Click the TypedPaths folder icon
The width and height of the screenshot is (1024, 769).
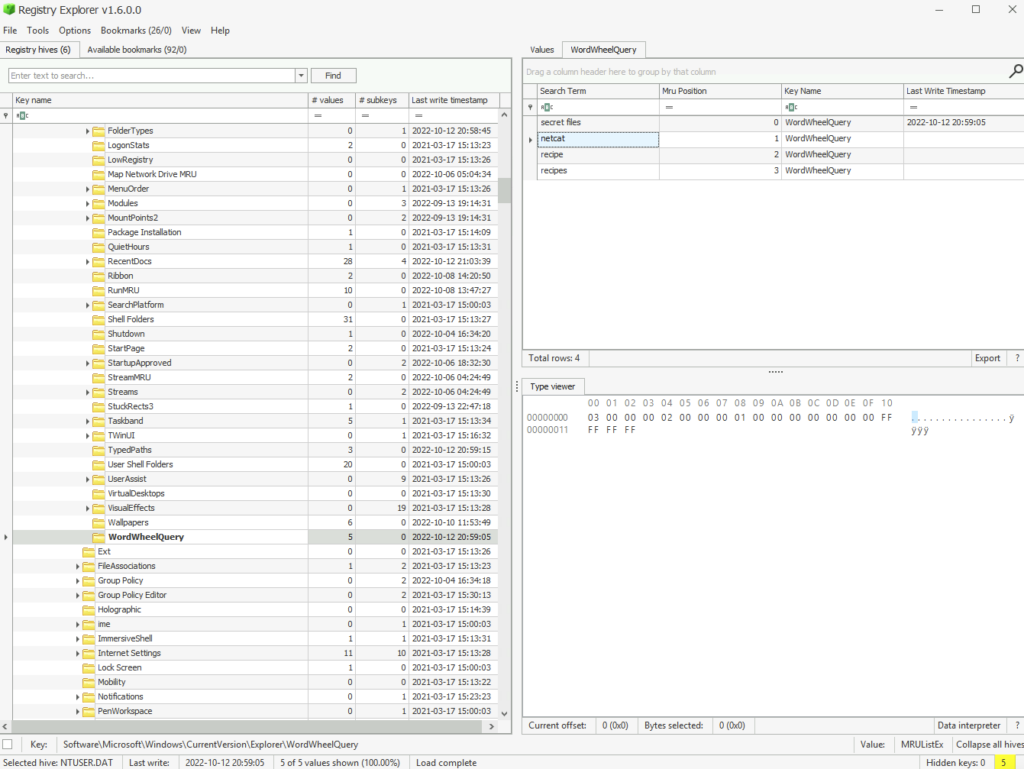[x=99, y=450]
